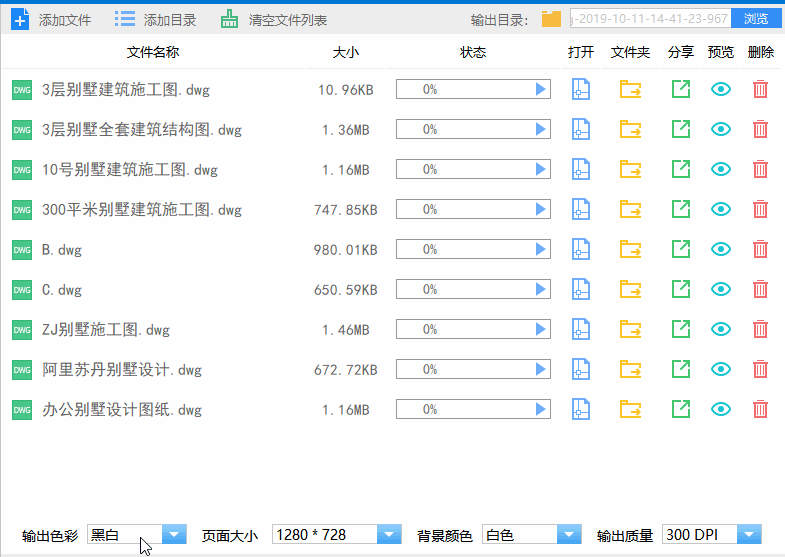Preview 办公别墅设计图纸.dwg with the eye icon

coord(721,410)
